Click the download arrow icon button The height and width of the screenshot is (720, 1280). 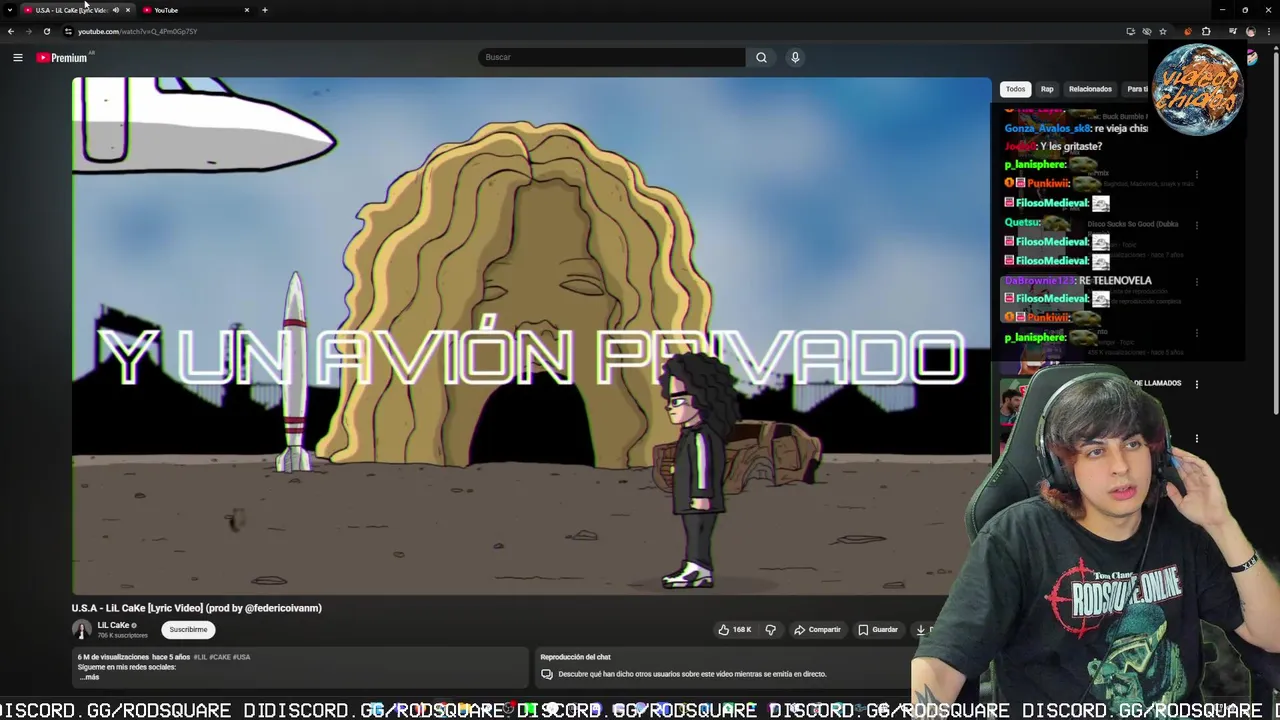click(921, 629)
